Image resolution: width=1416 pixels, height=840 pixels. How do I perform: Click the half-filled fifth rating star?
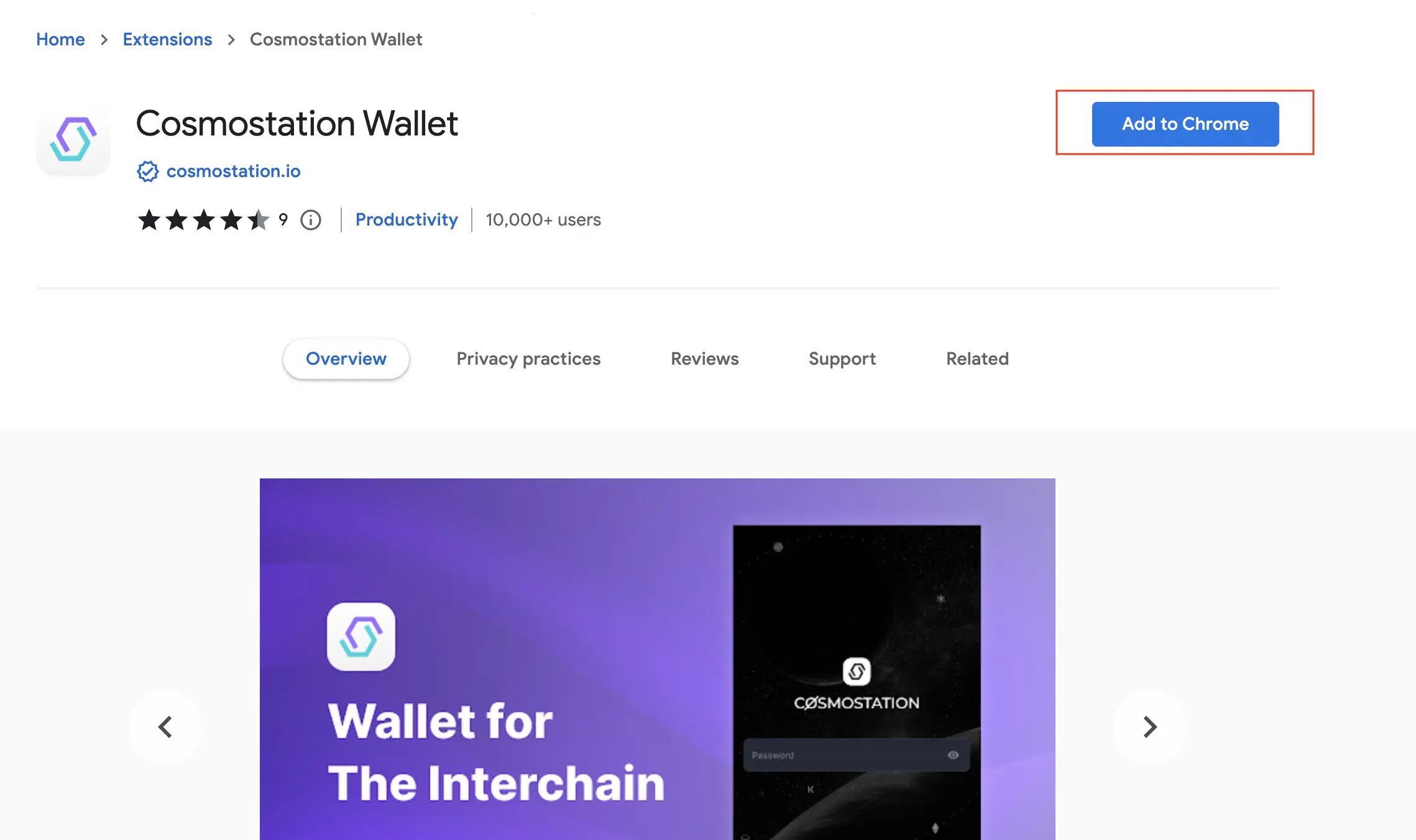[259, 220]
